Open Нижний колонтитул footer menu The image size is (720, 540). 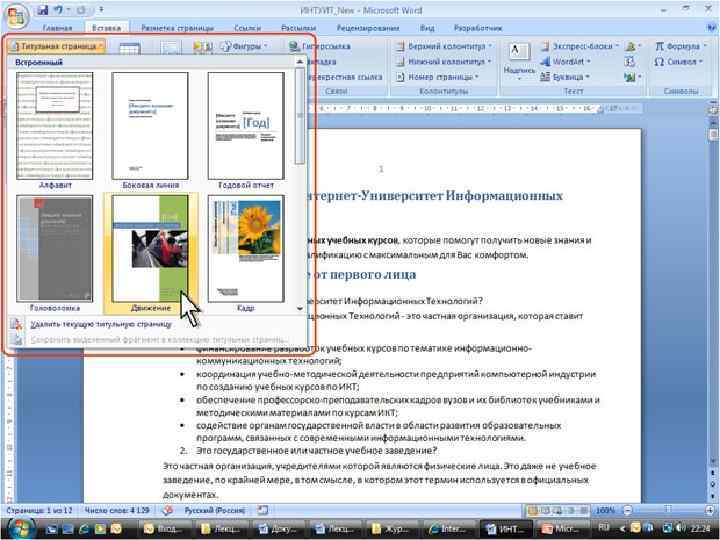tap(444, 61)
